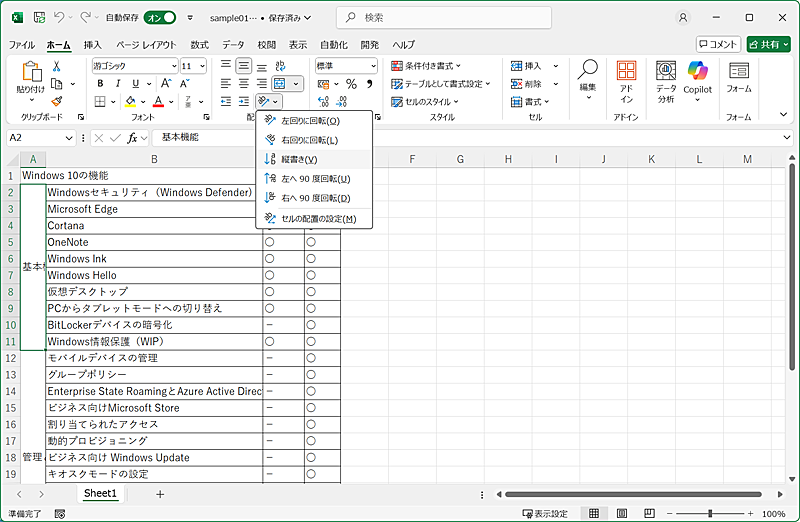
Task: Toggle italic formatting with the I button
Action: click(117, 84)
